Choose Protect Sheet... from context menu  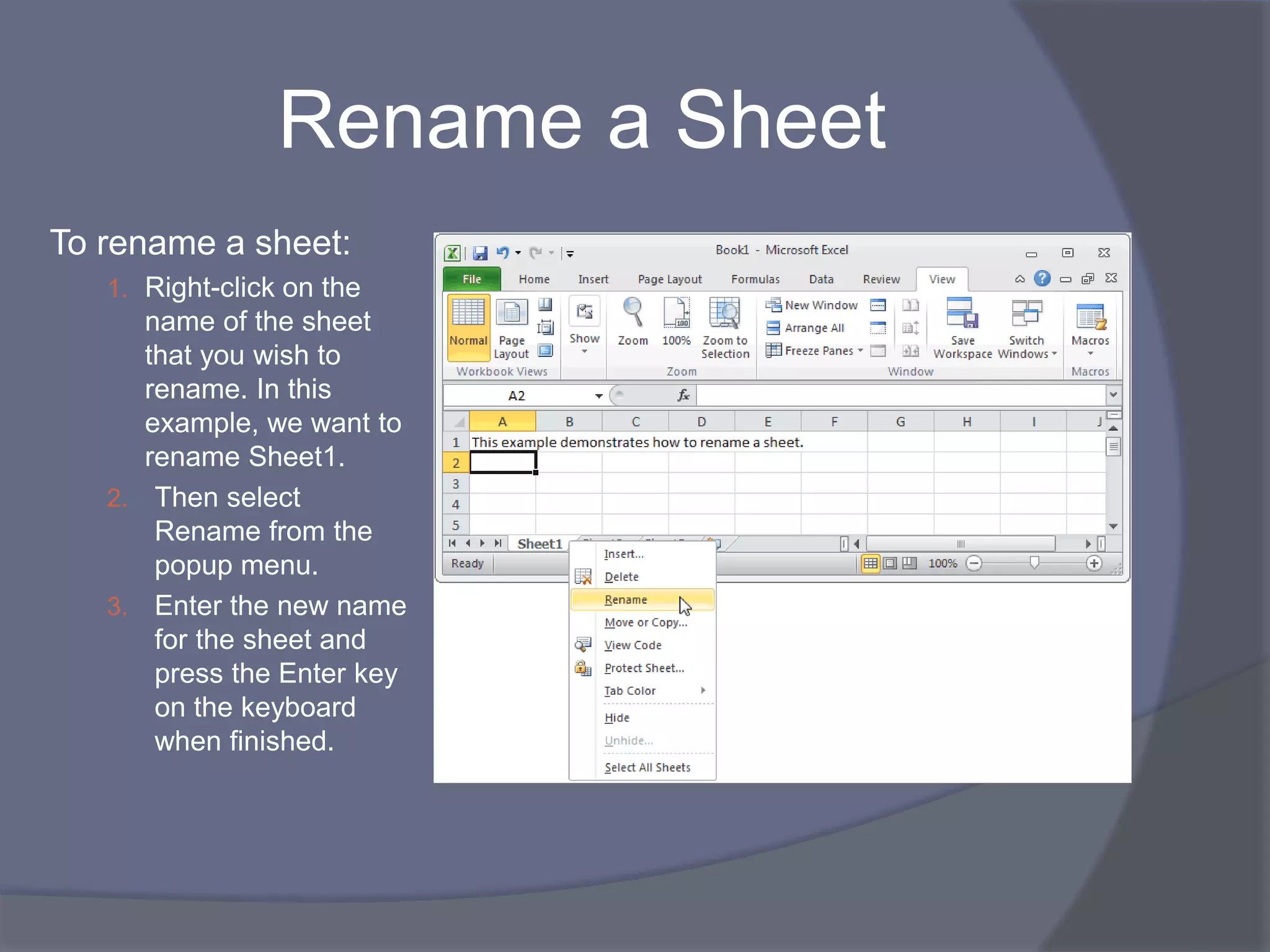(x=642, y=668)
